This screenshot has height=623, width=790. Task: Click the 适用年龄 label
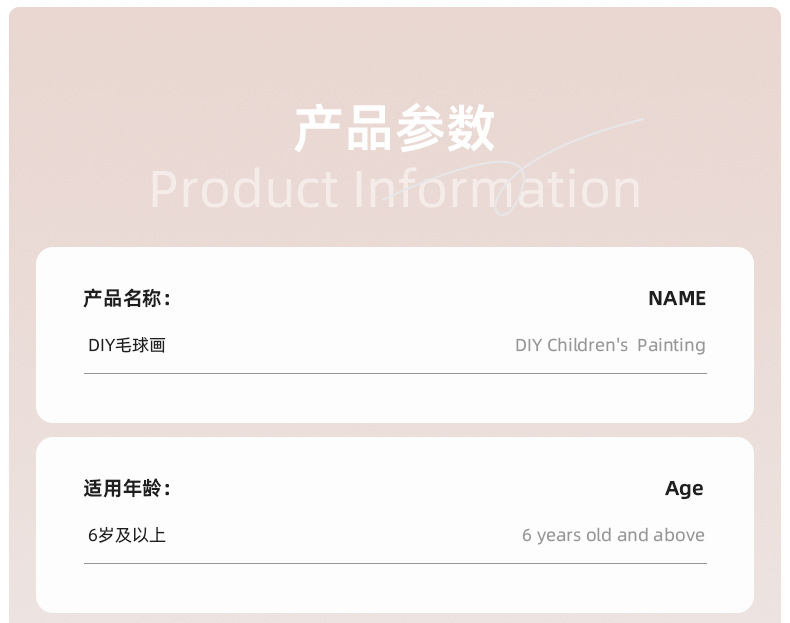[x=127, y=488]
